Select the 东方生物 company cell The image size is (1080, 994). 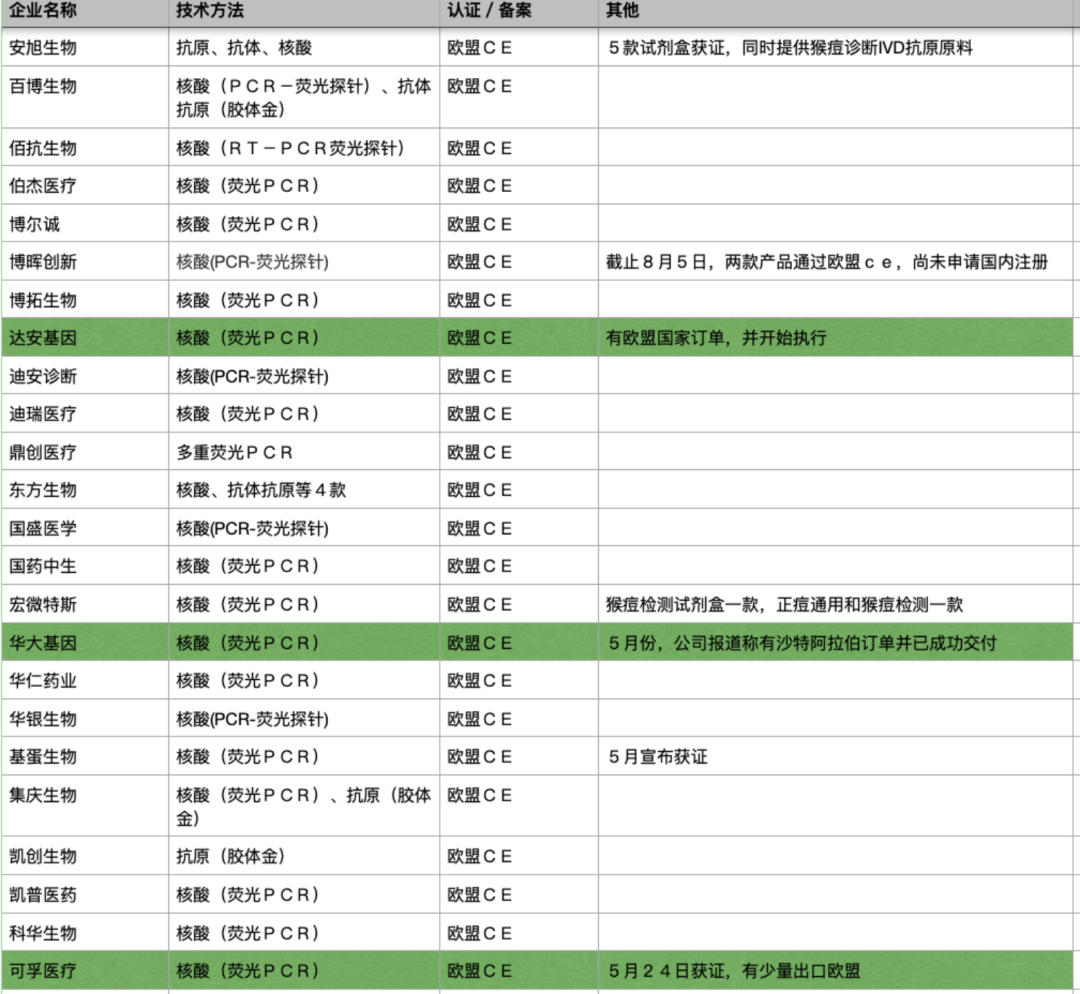85,490
